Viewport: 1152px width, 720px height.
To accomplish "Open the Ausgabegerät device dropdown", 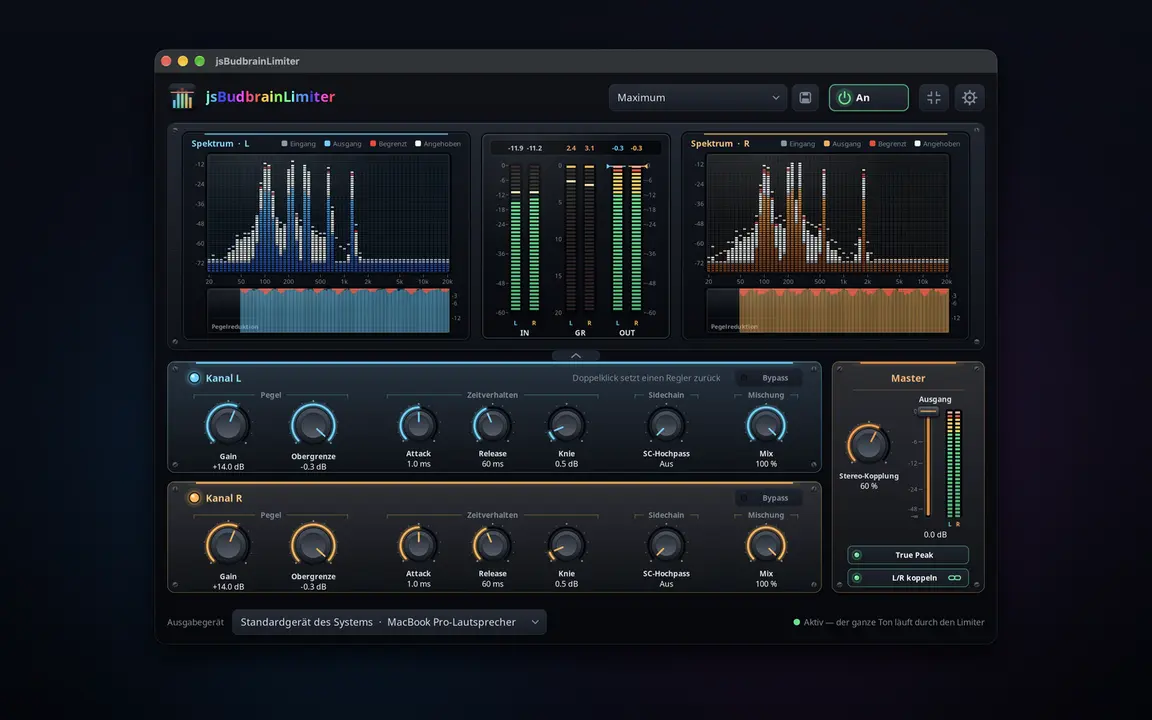I will pos(389,622).
